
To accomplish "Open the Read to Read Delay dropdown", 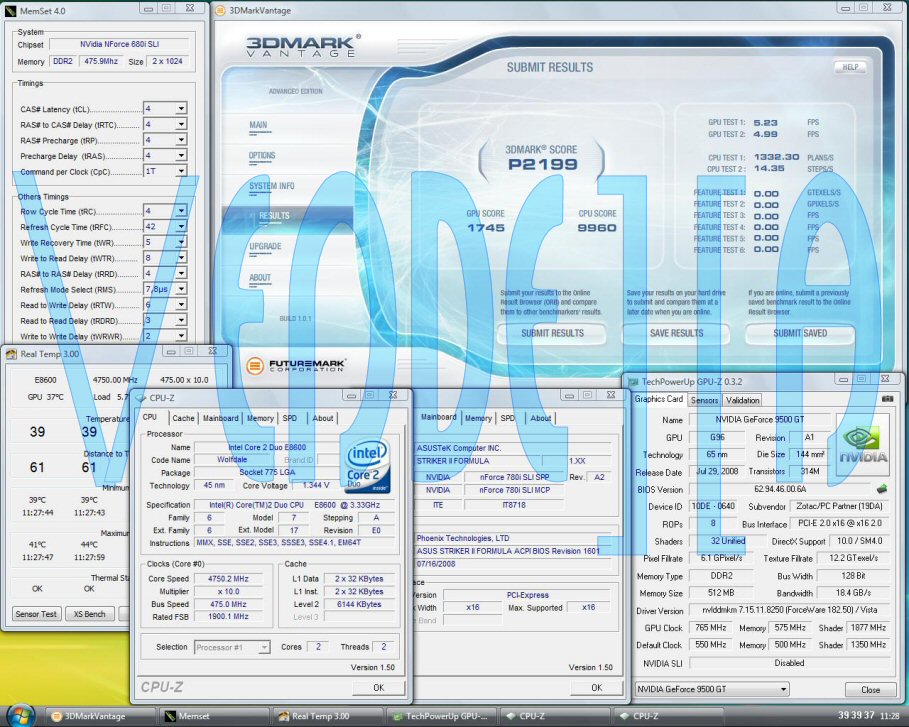I will 181,320.
